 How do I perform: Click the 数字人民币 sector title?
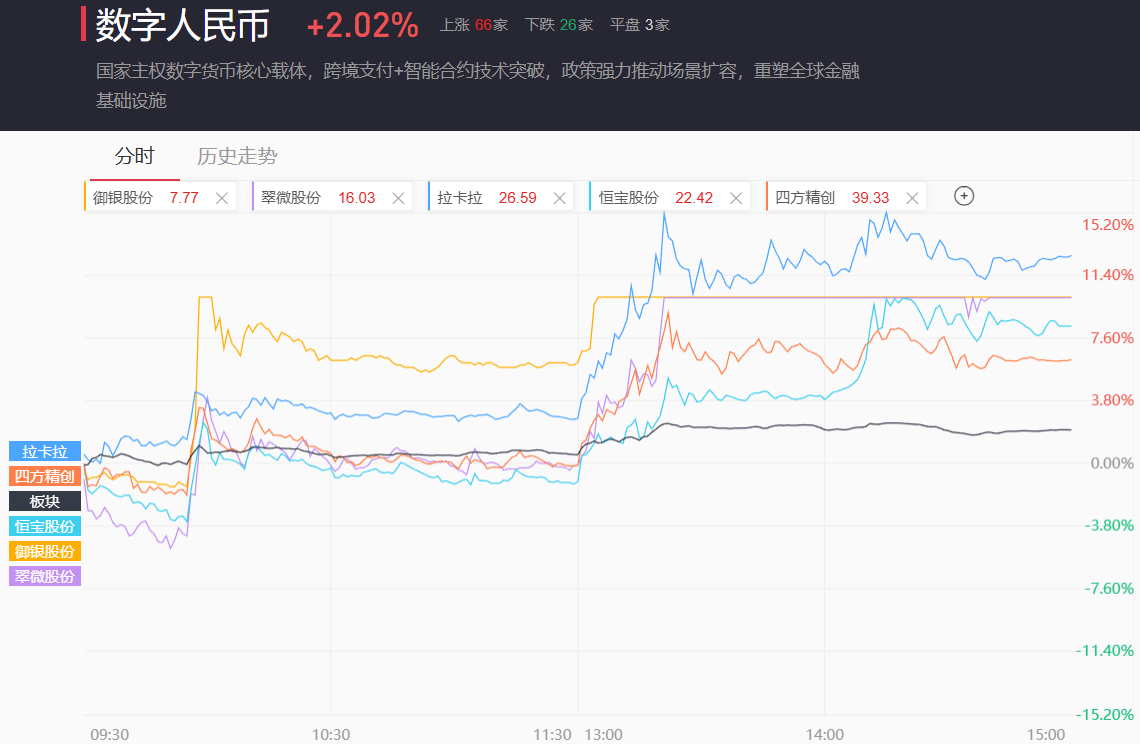pos(183,26)
